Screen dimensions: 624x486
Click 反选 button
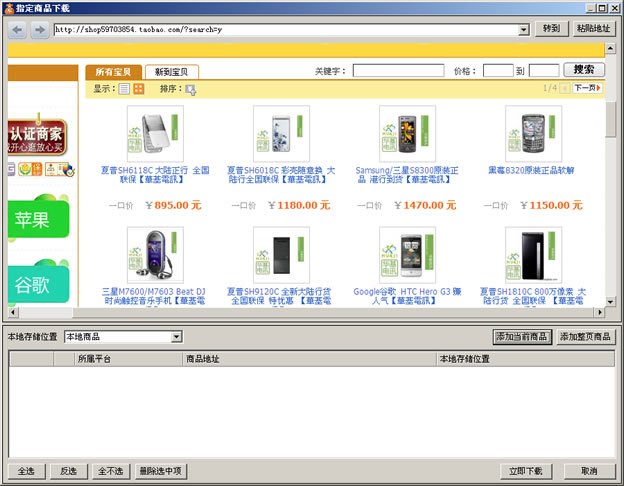pos(68,471)
